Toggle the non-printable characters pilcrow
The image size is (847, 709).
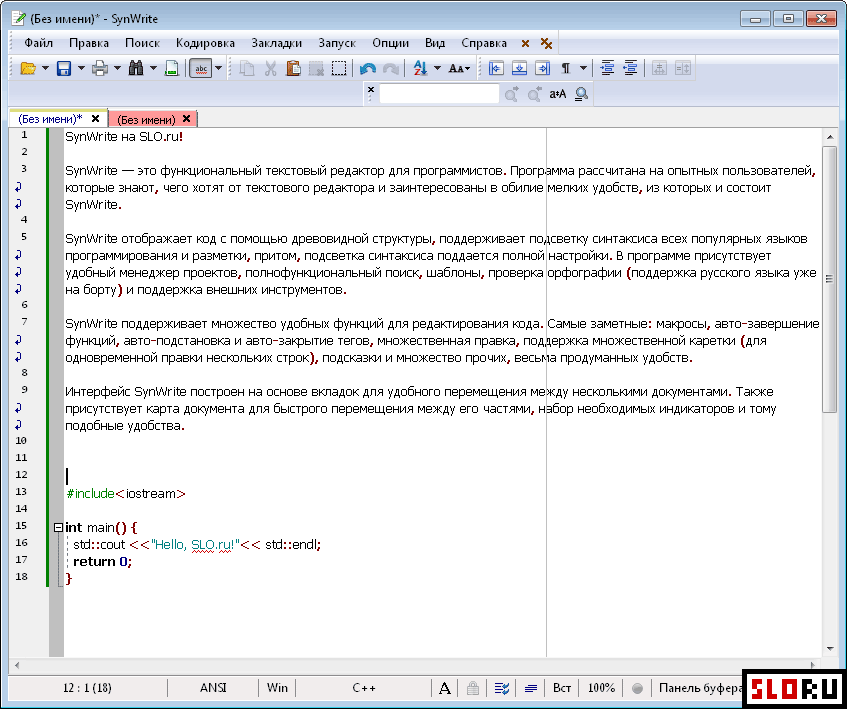(x=566, y=69)
